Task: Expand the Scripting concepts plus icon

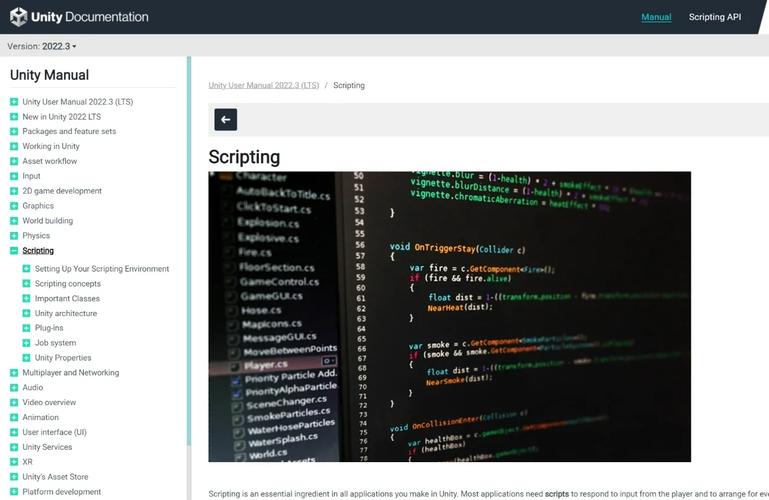Action: point(26,283)
